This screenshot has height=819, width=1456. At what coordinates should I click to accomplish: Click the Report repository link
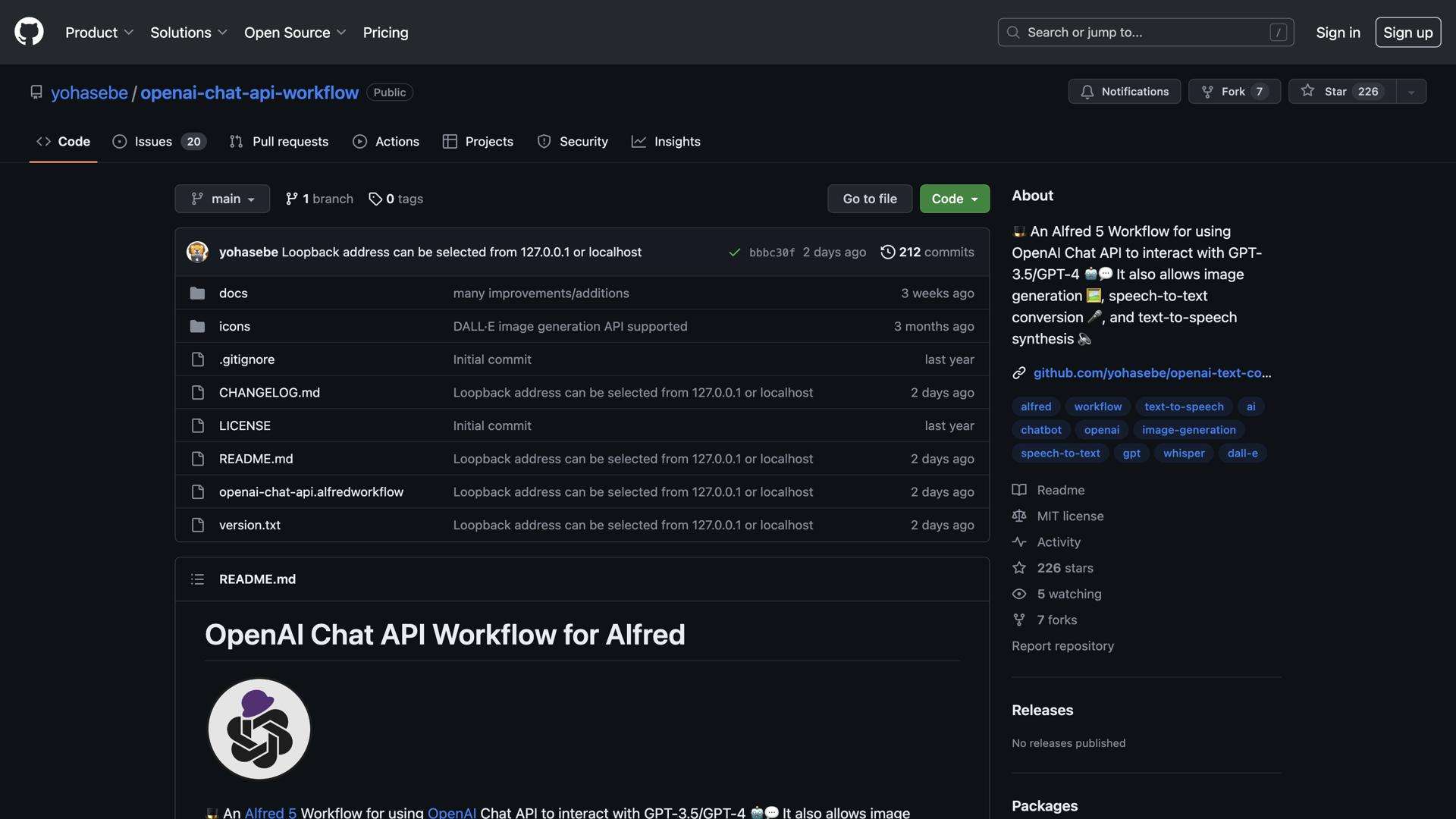click(x=1062, y=645)
